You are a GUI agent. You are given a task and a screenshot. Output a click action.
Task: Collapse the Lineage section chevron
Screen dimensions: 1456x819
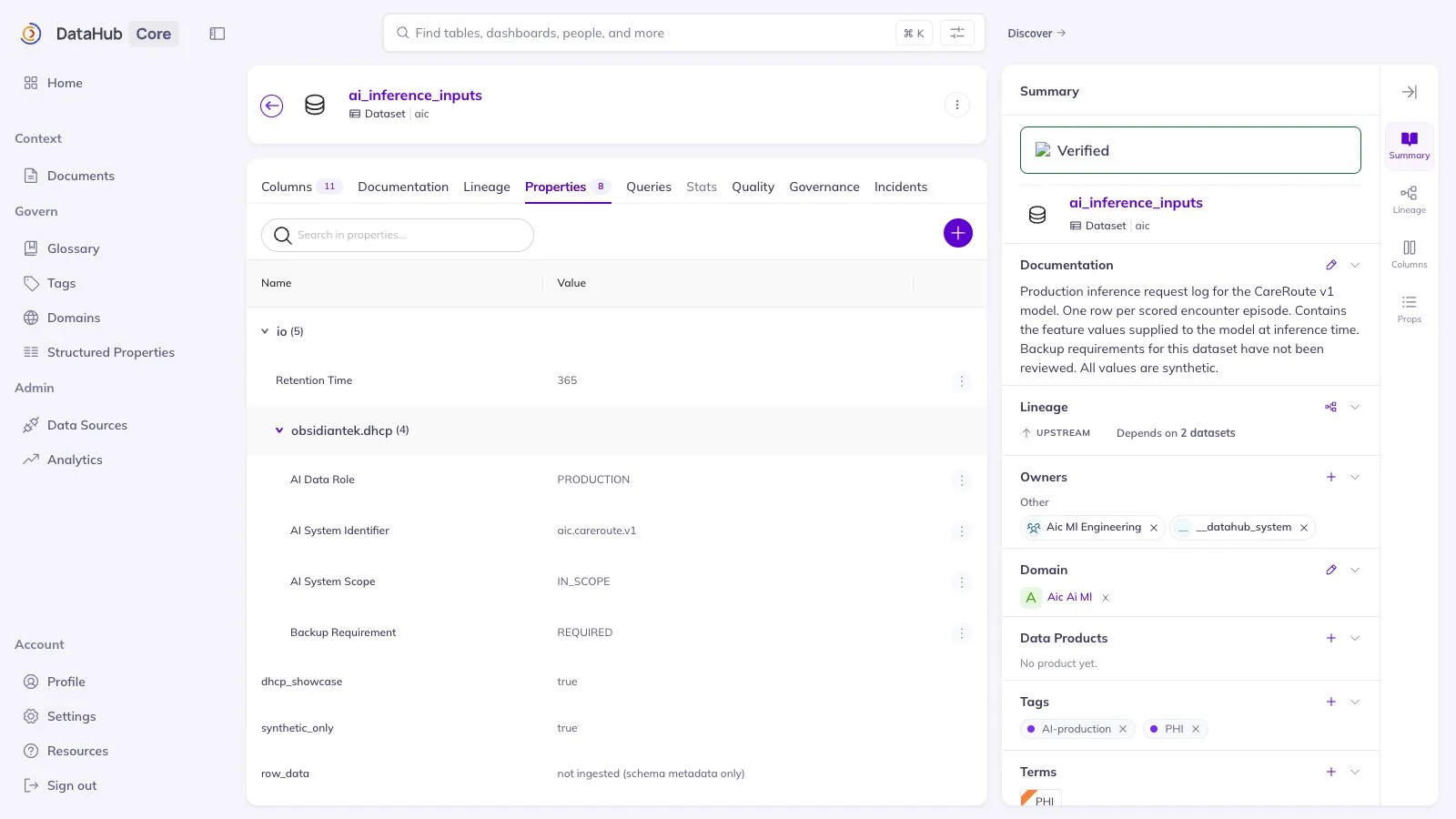click(1355, 407)
